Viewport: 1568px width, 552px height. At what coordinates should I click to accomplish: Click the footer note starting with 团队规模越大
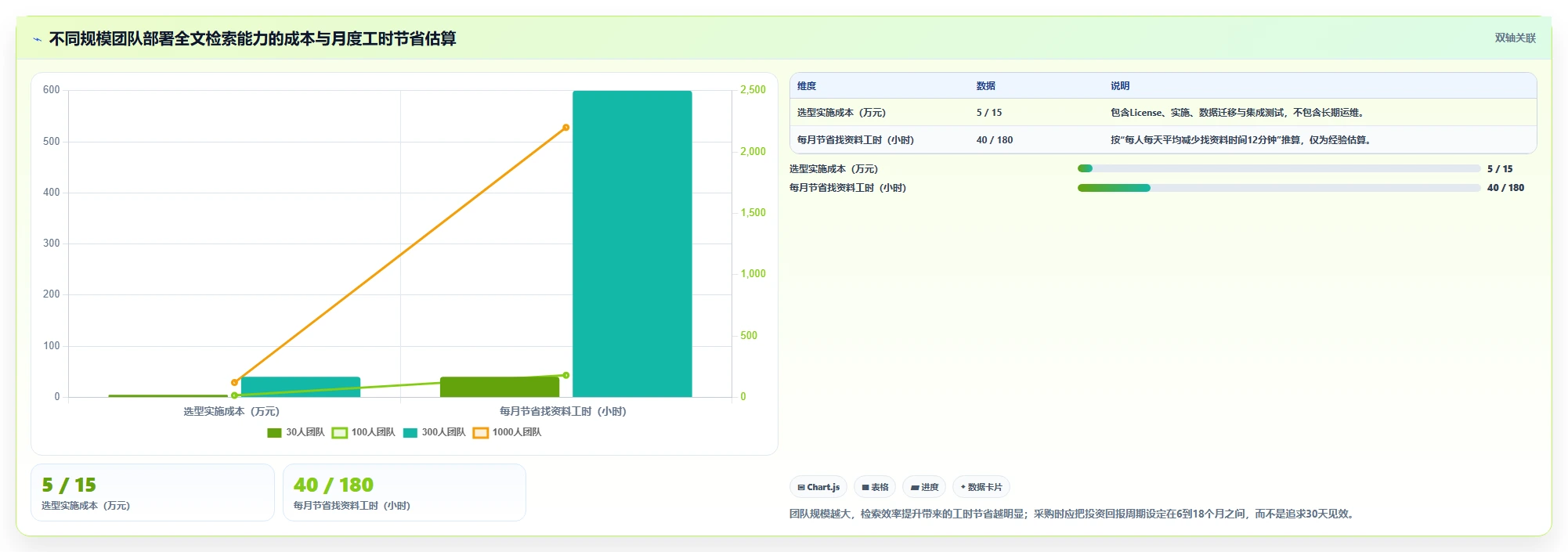1074,514
